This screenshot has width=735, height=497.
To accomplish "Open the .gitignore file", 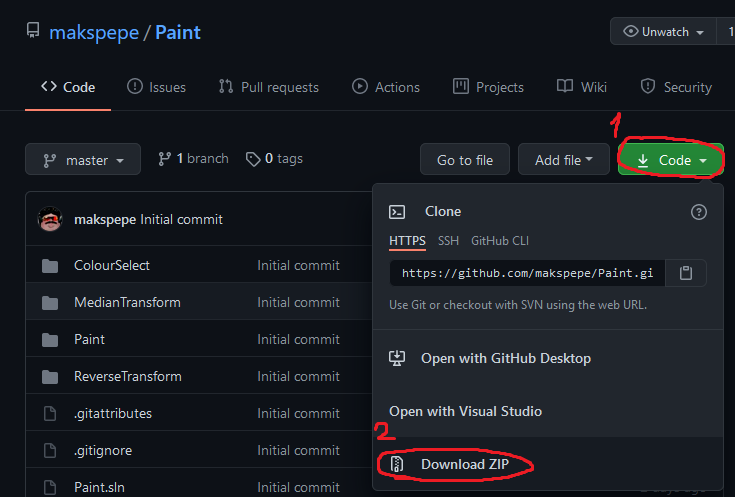I will (x=103, y=451).
